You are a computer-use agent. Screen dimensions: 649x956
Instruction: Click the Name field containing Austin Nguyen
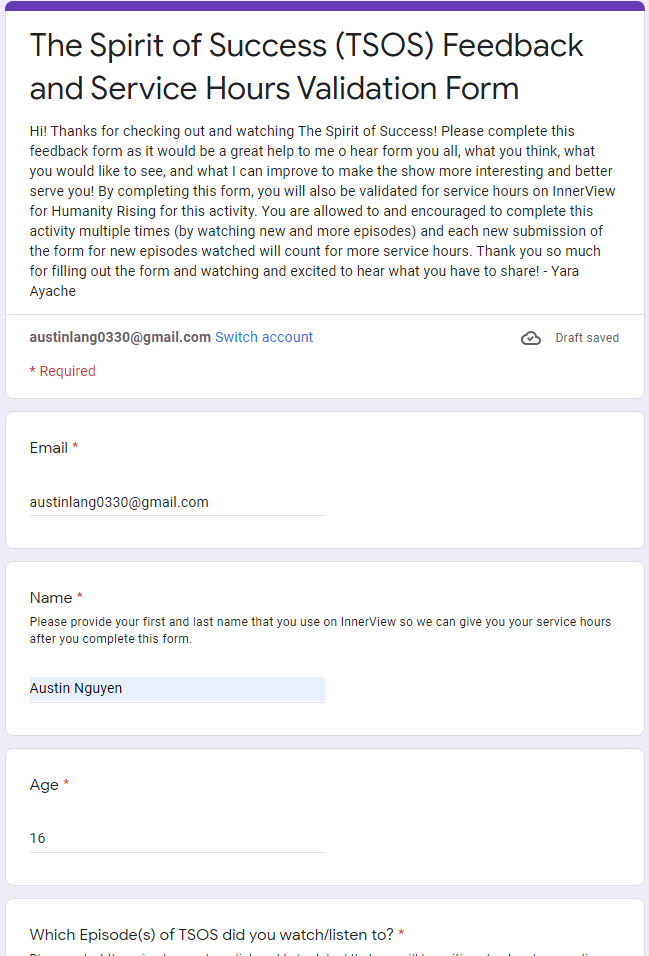[177, 688]
